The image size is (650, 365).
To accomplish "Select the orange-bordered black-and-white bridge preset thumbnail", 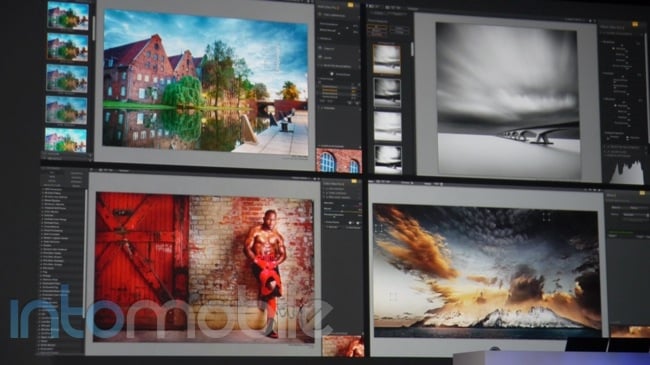I will [387, 59].
